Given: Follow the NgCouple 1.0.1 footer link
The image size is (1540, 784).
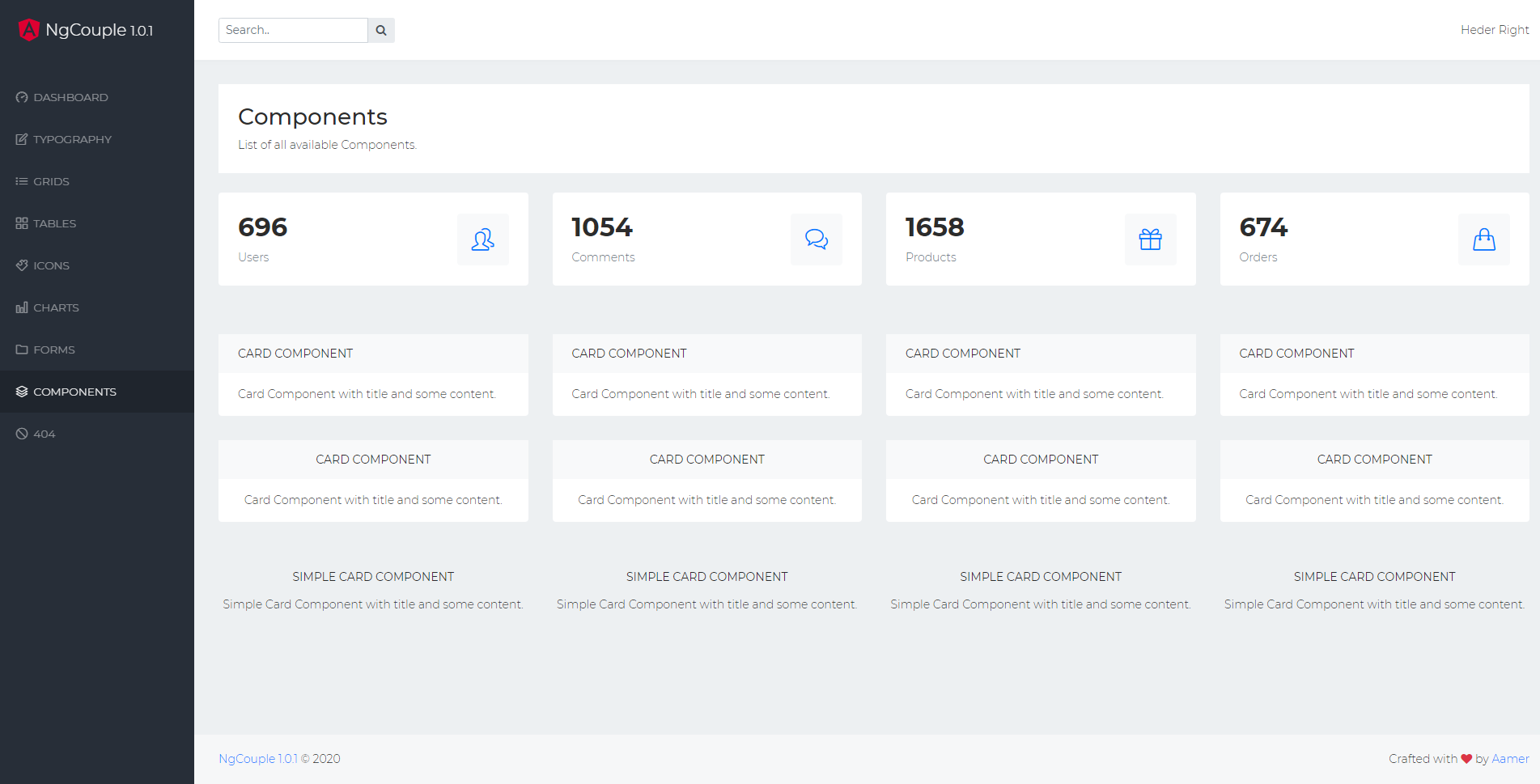Looking at the screenshot, I should [258, 759].
